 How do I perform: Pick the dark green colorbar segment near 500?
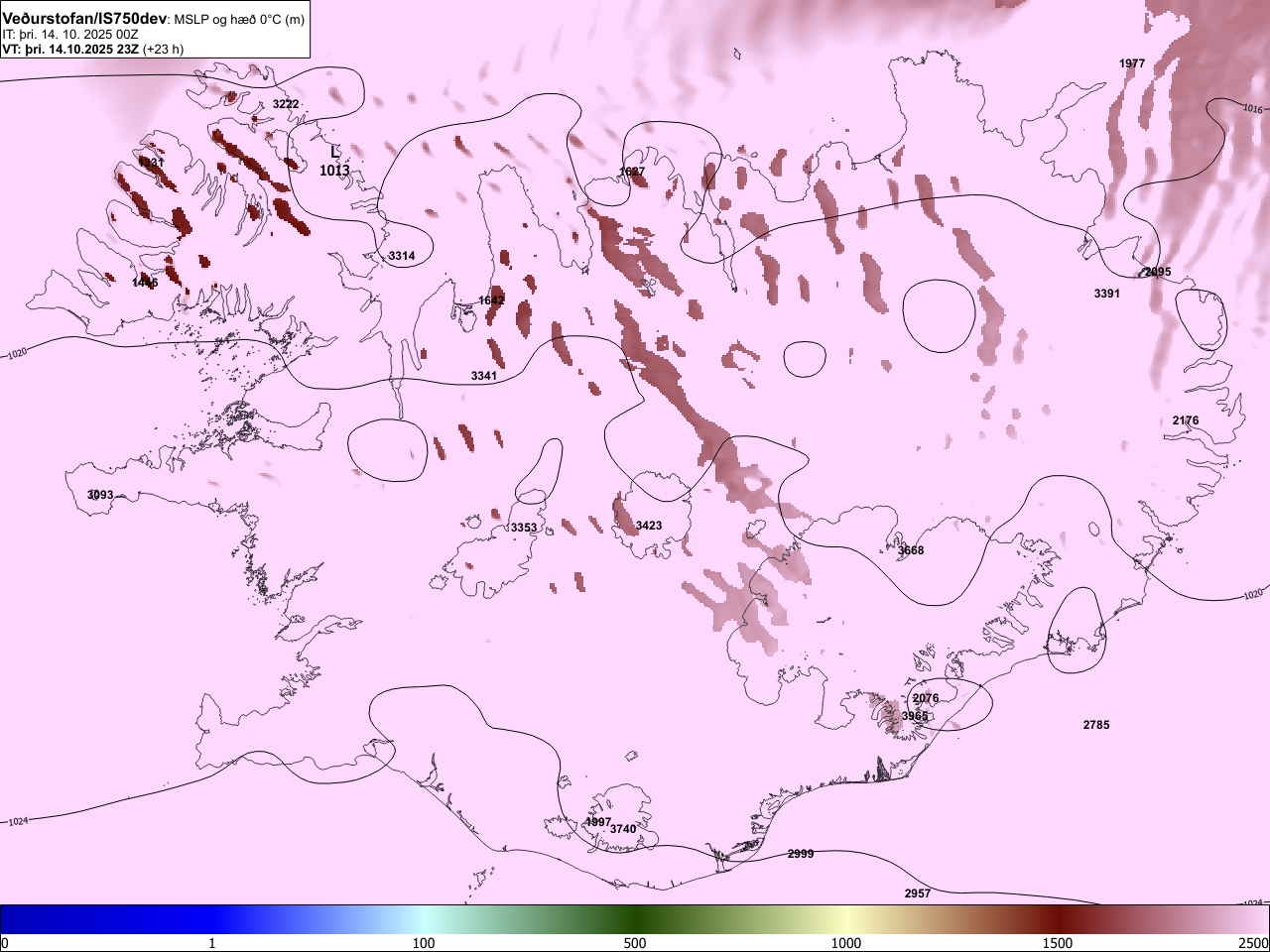[635, 919]
